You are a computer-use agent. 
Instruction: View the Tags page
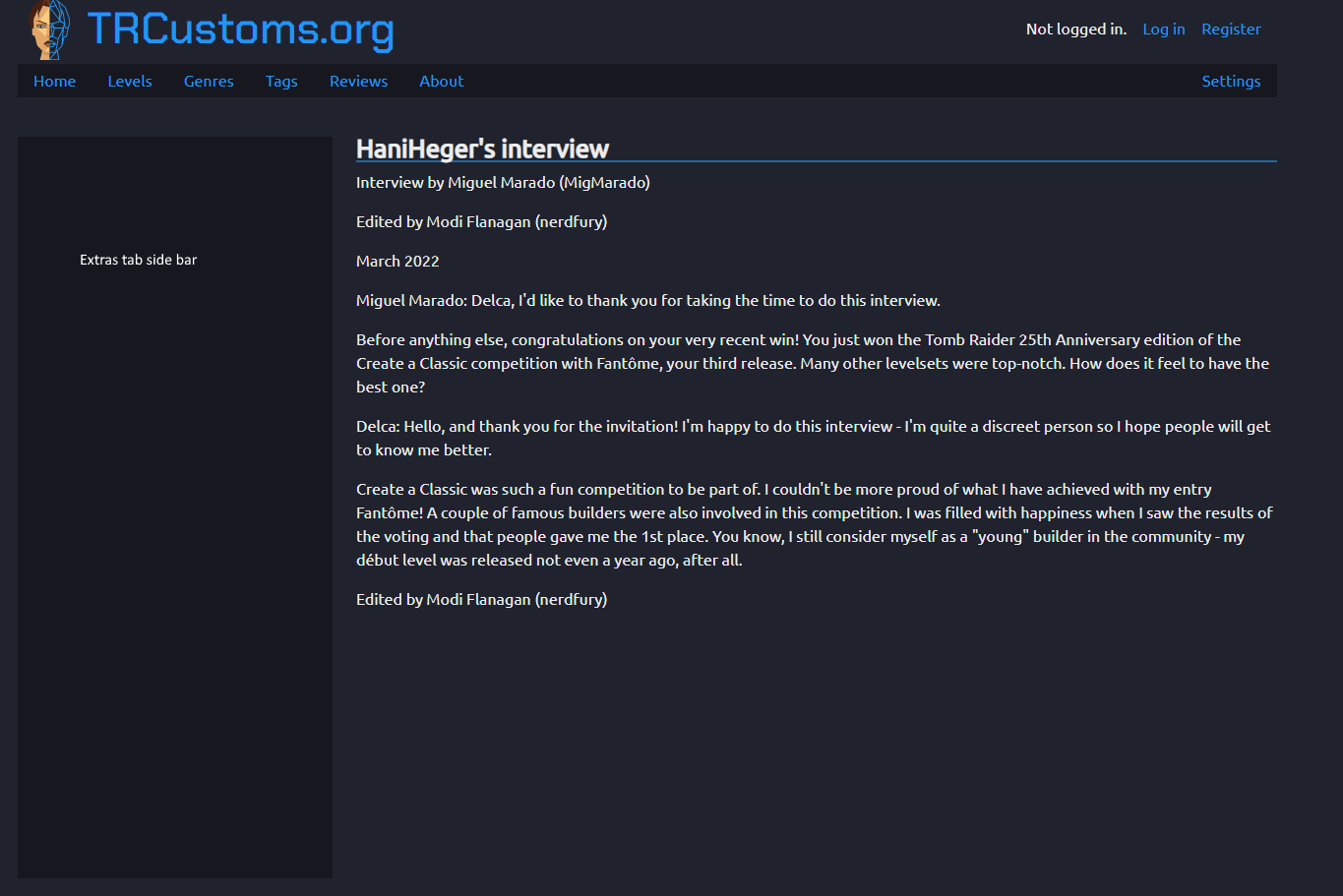[x=281, y=81]
